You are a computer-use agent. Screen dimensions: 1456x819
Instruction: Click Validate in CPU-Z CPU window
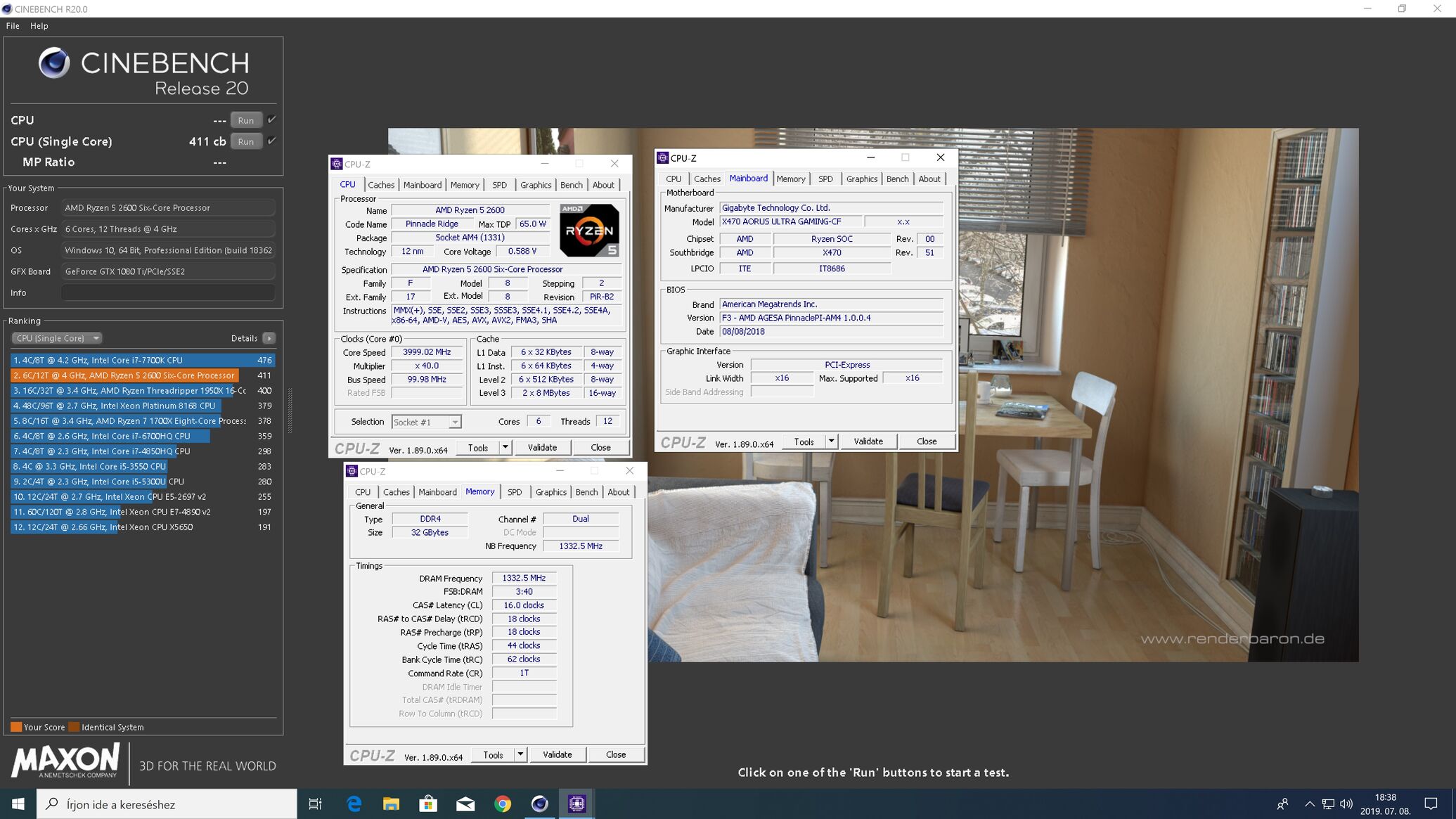(x=542, y=447)
